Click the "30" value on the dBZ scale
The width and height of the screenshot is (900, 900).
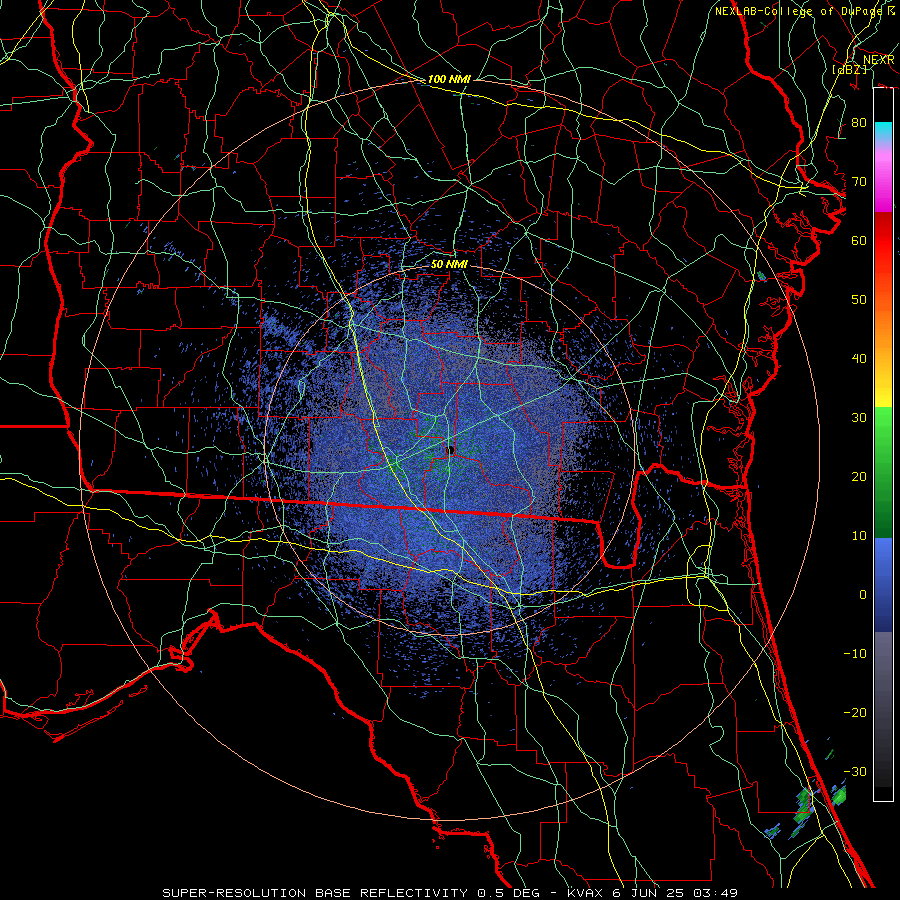[859, 417]
